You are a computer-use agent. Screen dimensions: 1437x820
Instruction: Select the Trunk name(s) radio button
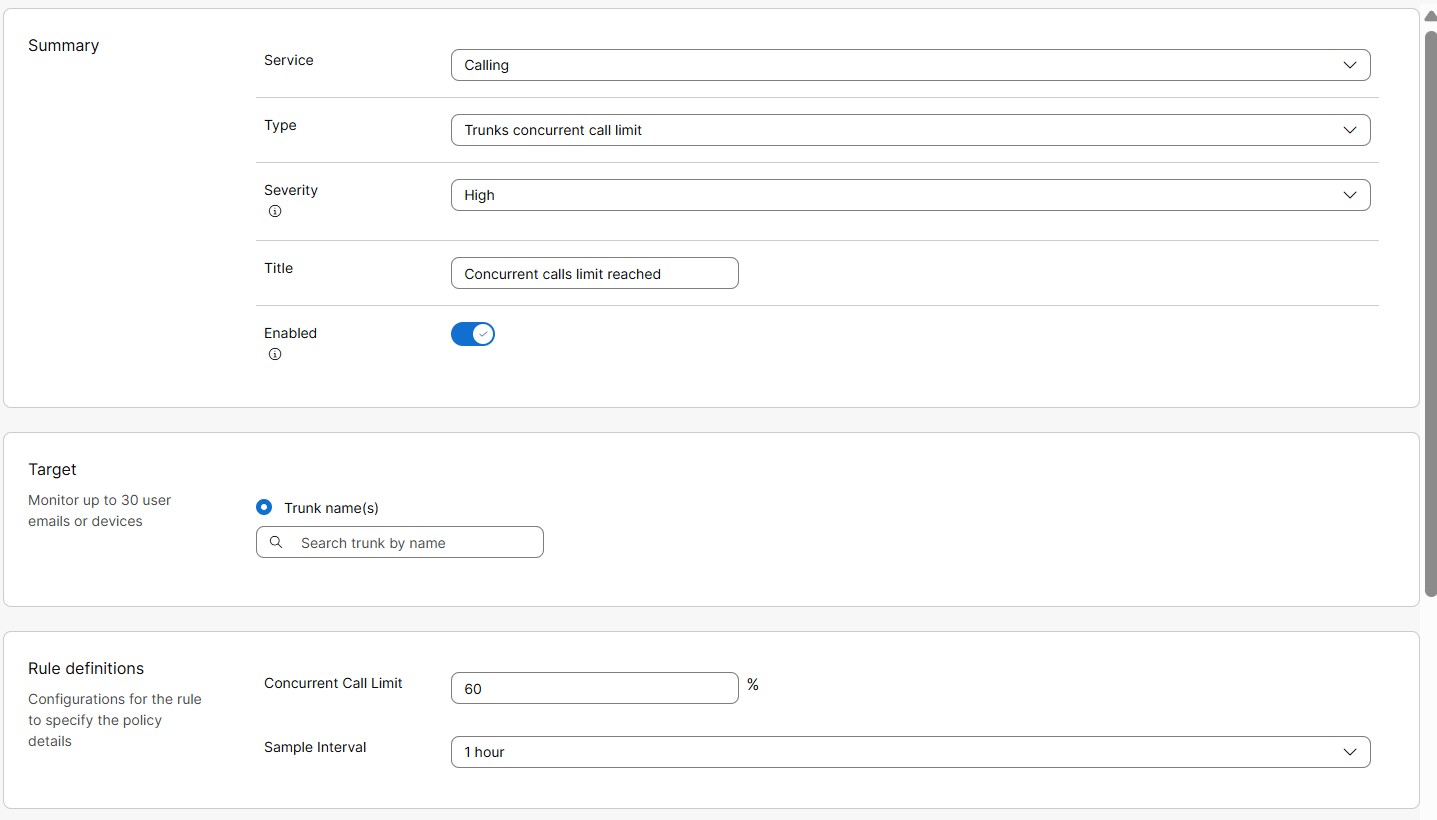263,507
